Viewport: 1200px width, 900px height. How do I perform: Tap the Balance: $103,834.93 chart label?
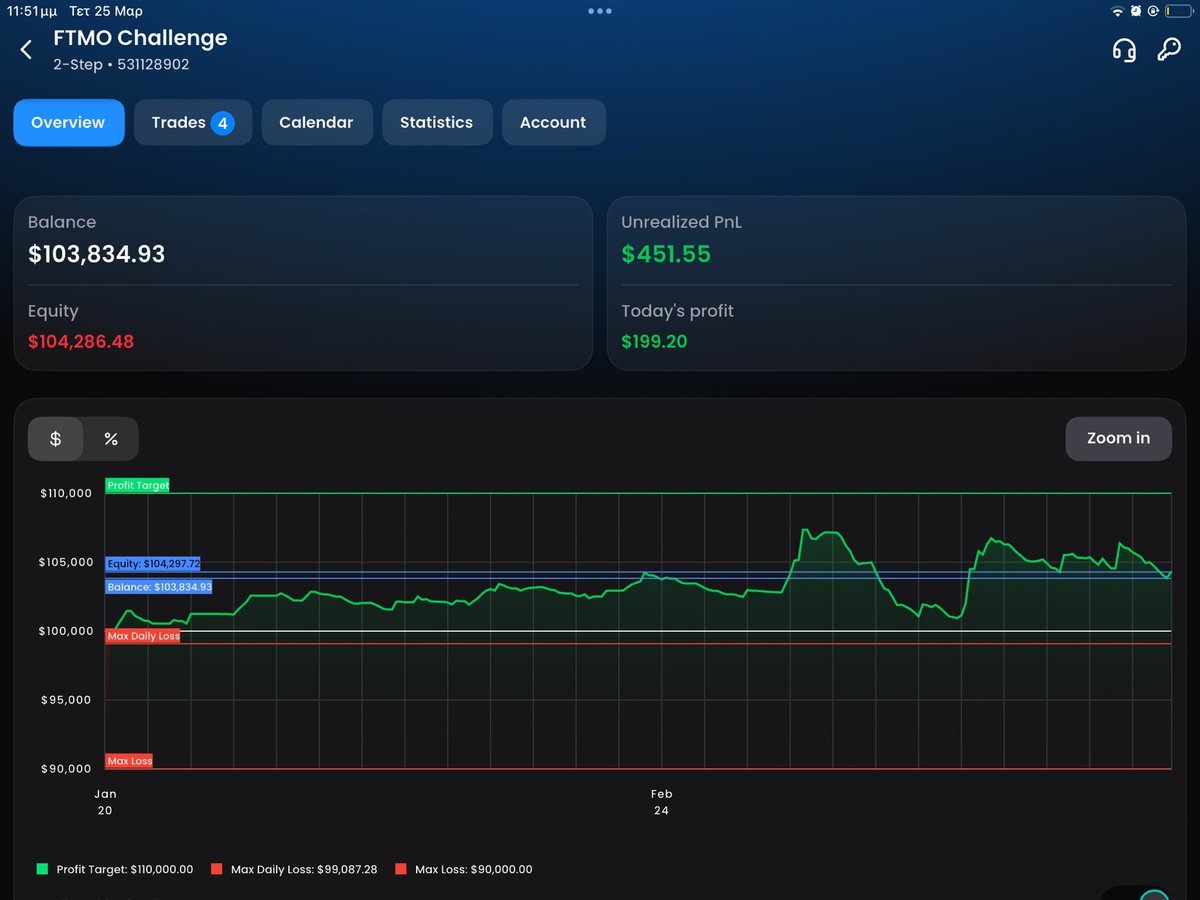coord(159,587)
